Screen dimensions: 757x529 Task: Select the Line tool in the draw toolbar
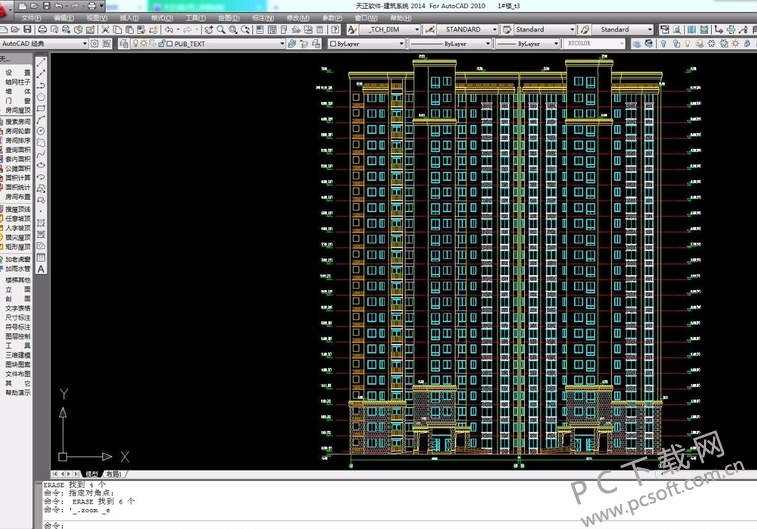pyautogui.click(x=42, y=62)
